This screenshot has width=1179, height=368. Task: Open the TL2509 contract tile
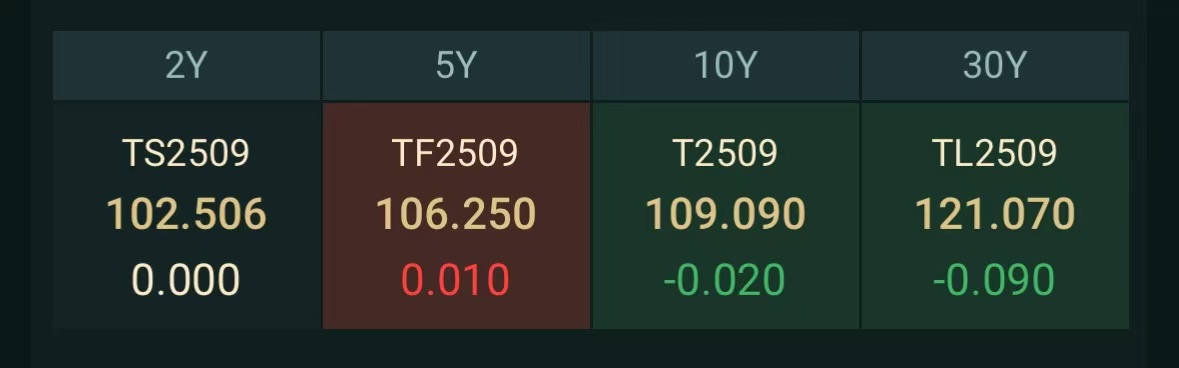[x=995, y=215]
